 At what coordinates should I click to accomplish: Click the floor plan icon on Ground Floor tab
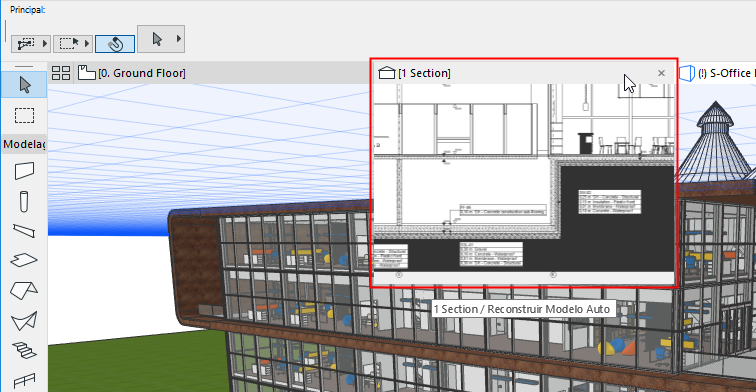pyautogui.click(x=86, y=73)
